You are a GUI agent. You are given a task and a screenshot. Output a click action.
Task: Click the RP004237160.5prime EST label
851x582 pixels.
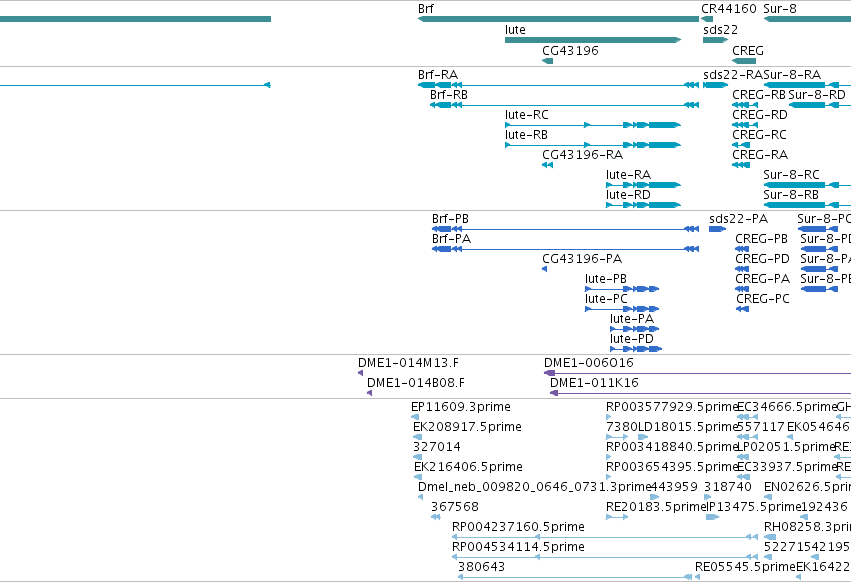(518, 528)
